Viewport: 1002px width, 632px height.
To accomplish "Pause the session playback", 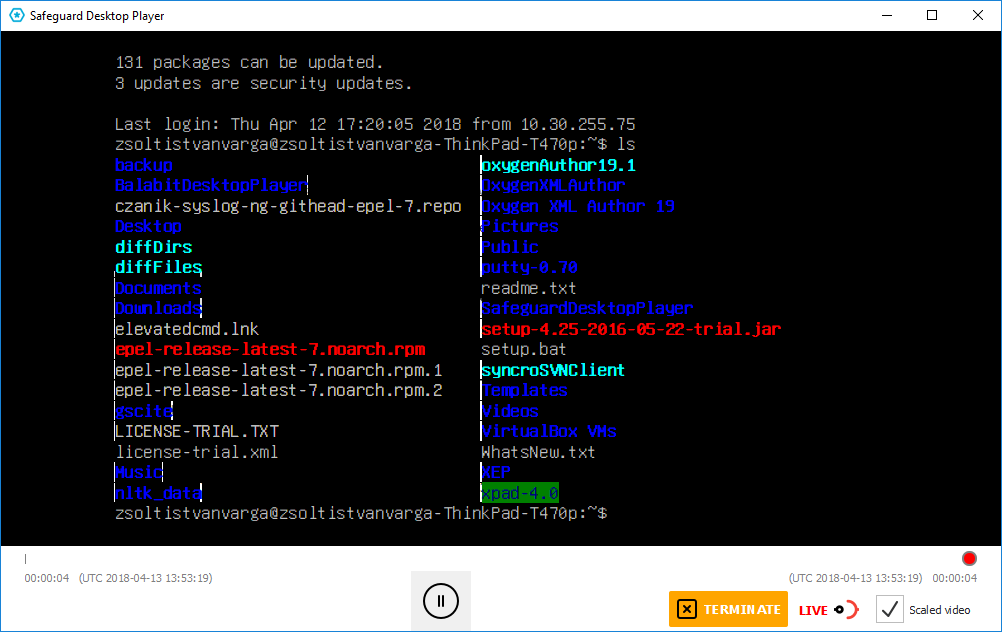I will 440,601.
